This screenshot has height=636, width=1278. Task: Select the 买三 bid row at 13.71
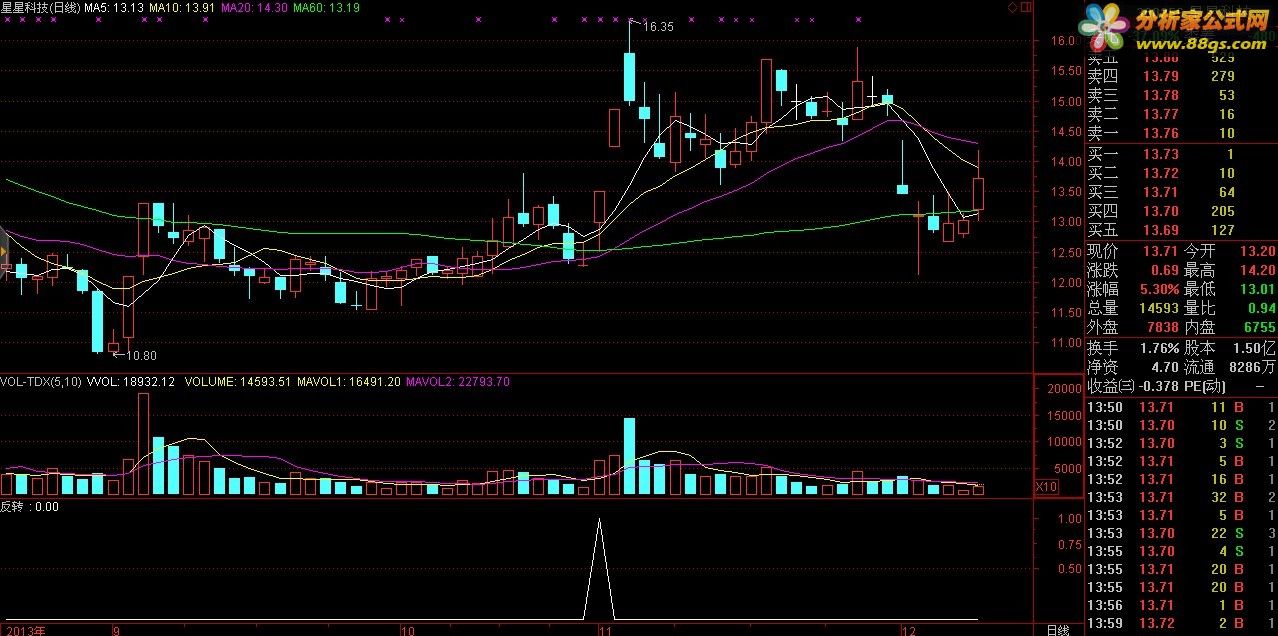coord(1181,192)
